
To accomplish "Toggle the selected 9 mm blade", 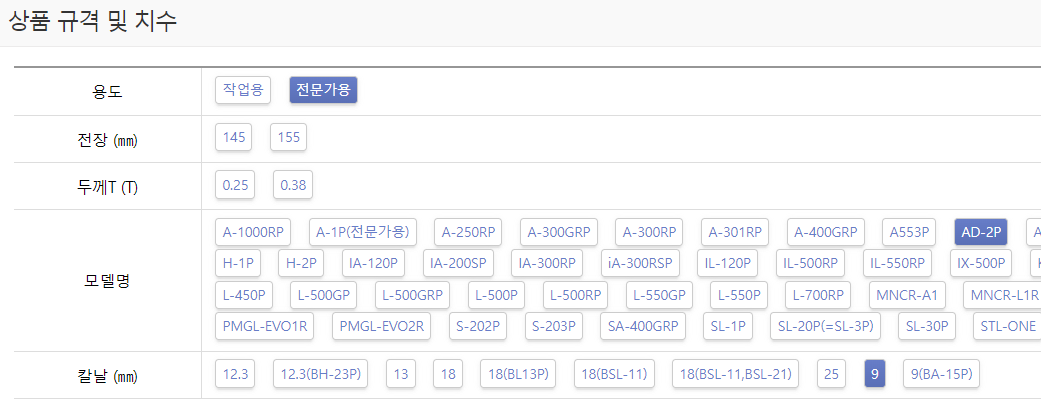I will [874, 374].
